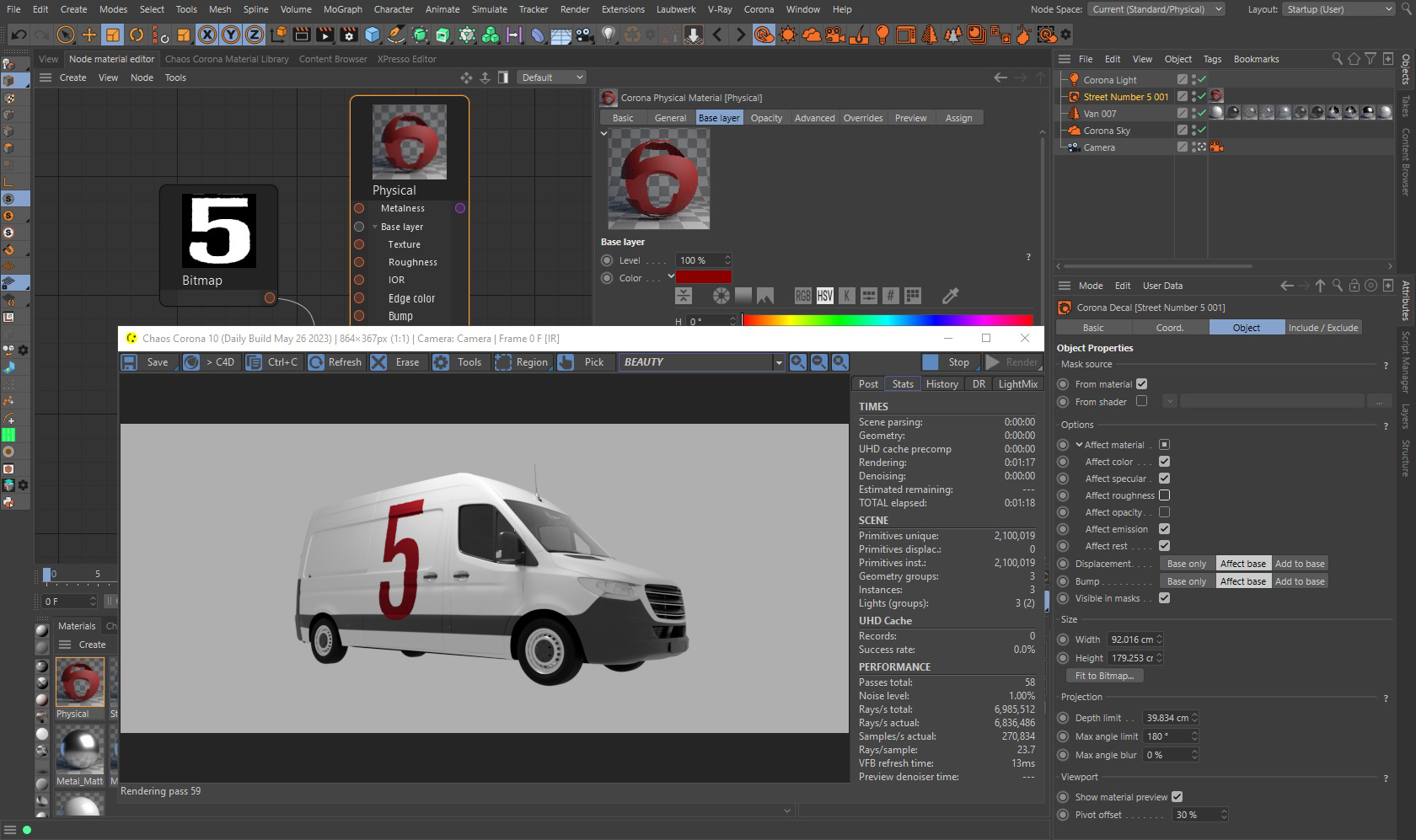Click the Width 92.016 cm field

tap(1135, 639)
